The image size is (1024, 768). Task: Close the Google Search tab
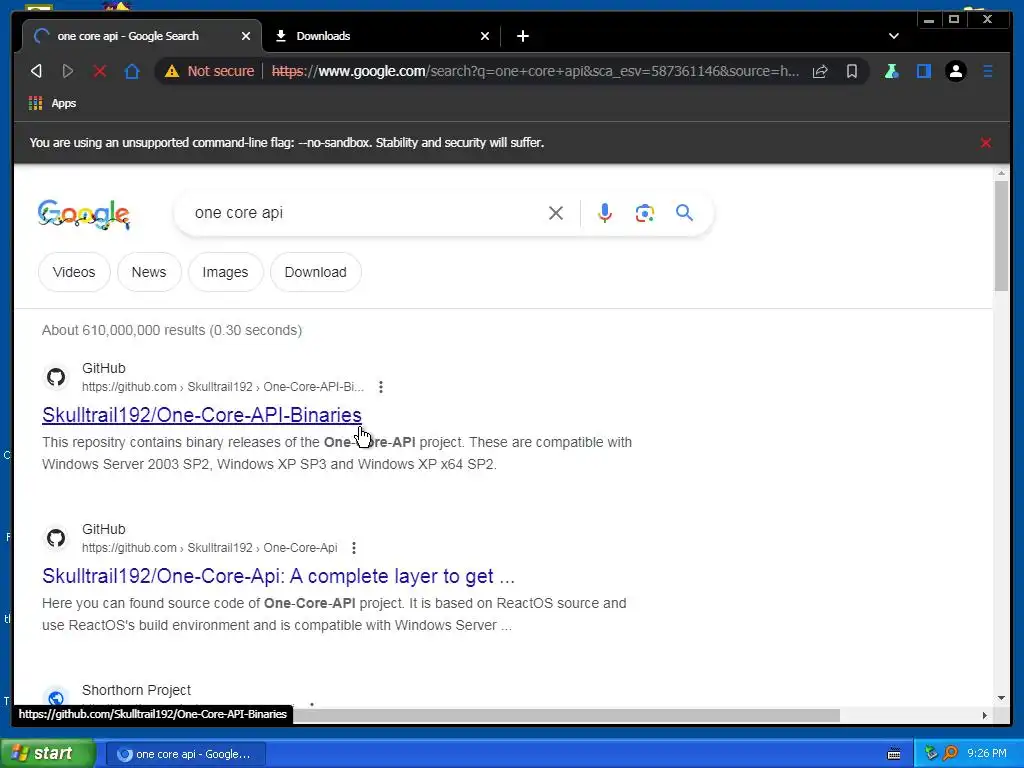coord(246,36)
